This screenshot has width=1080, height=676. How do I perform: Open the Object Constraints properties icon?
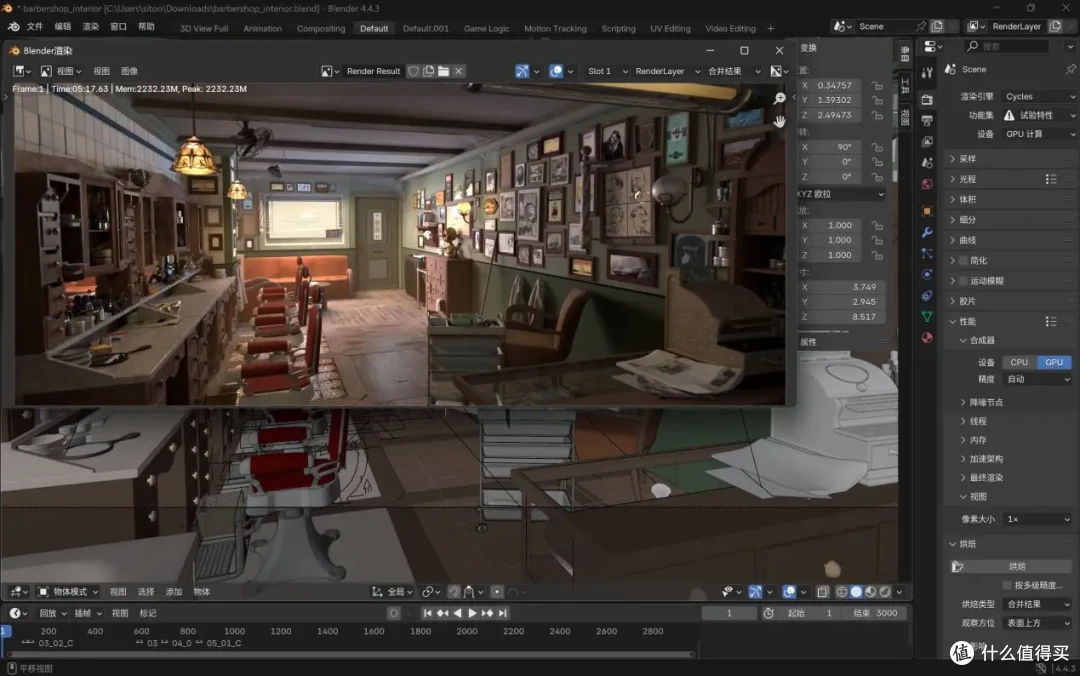tap(927, 296)
